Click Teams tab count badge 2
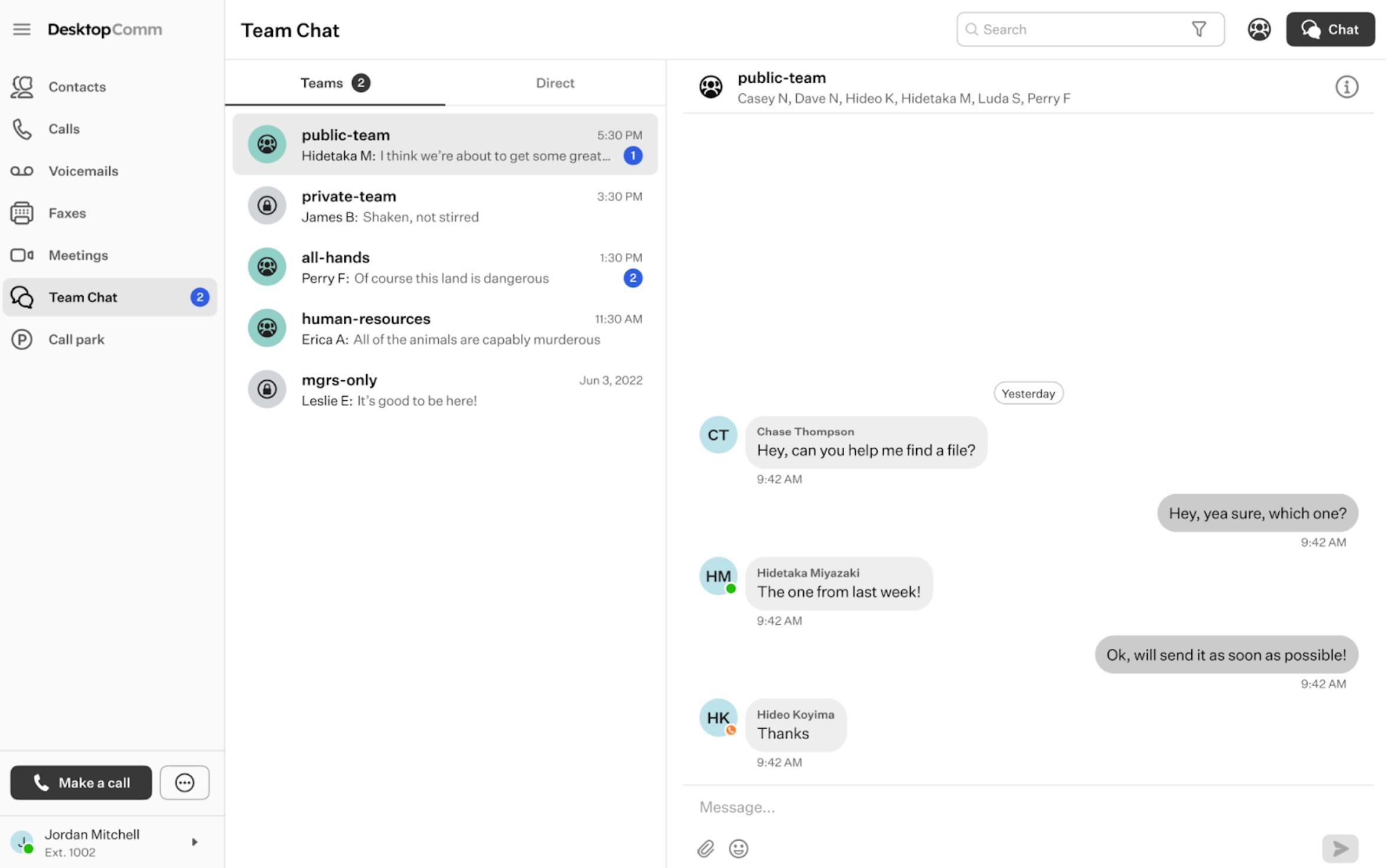The height and width of the screenshot is (868, 1391). pyautogui.click(x=361, y=83)
